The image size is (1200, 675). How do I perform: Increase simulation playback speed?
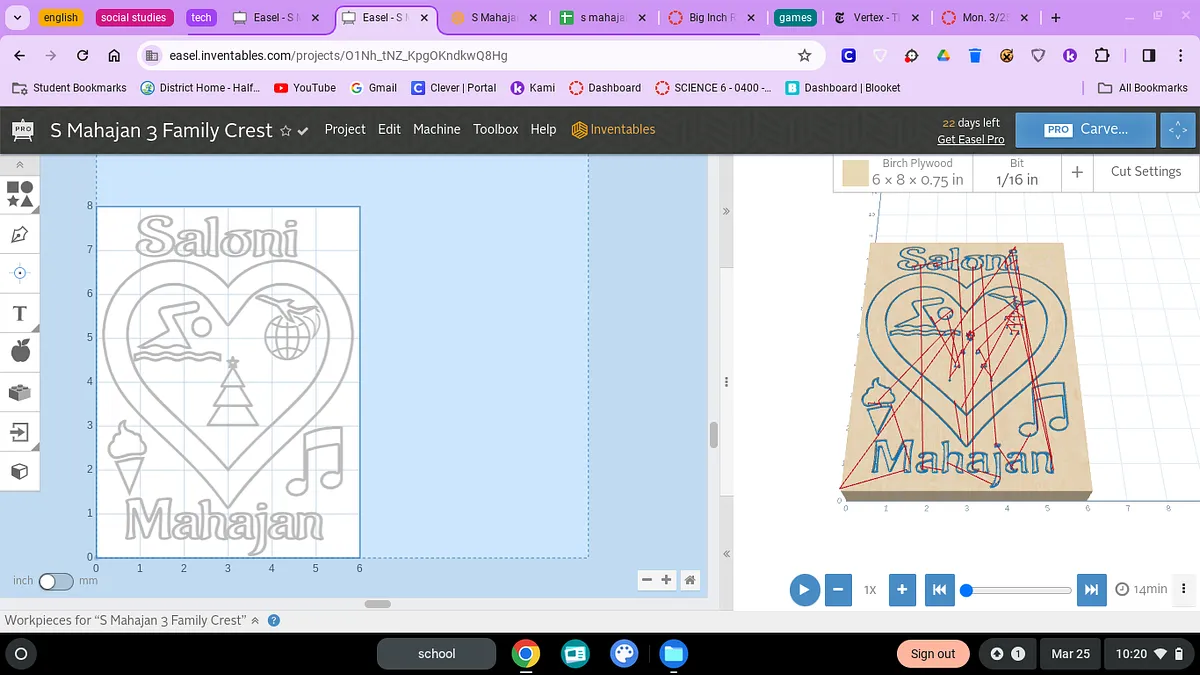902,590
